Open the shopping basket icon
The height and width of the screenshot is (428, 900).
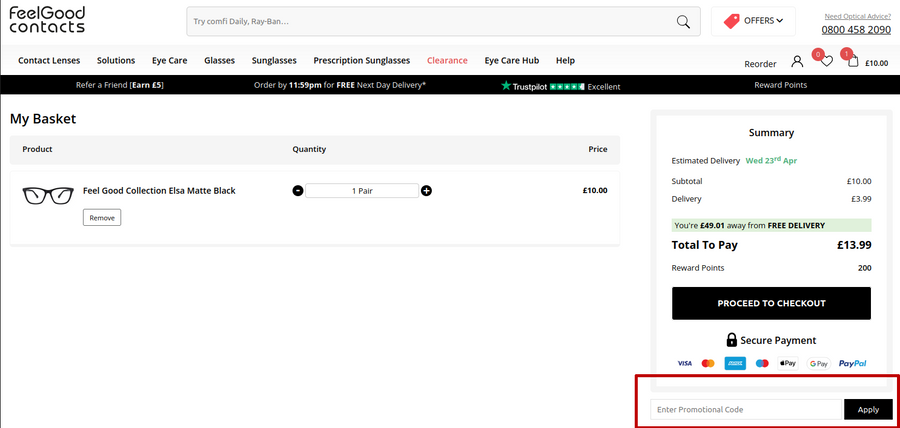852,61
